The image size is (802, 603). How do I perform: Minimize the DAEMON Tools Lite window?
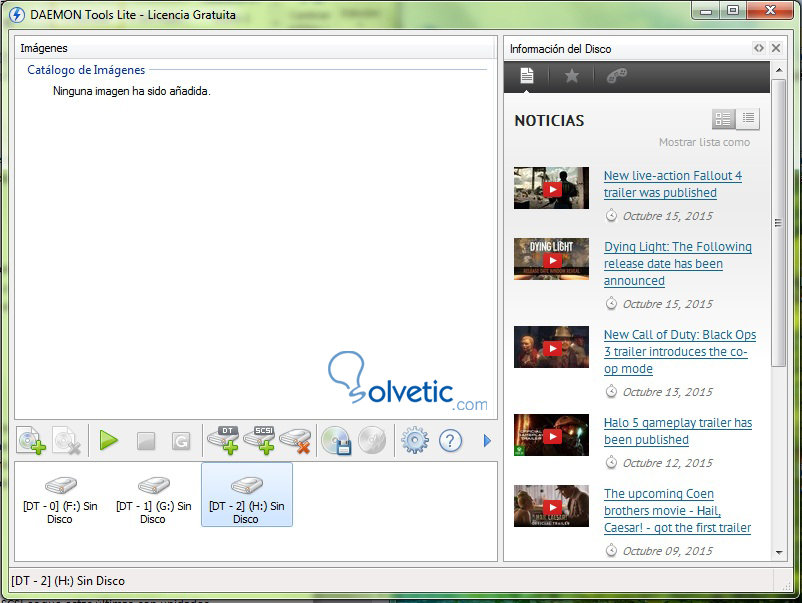pyautogui.click(x=706, y=11)
